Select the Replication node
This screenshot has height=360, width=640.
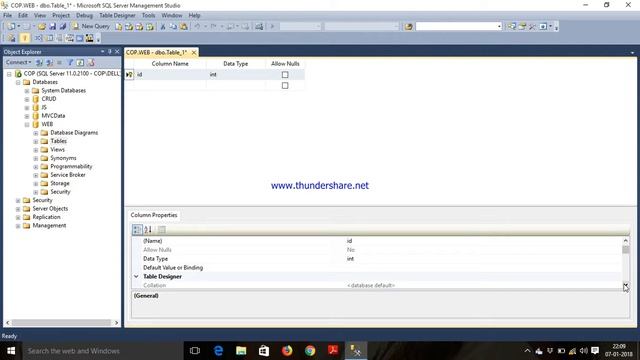(x=47, y=217)
